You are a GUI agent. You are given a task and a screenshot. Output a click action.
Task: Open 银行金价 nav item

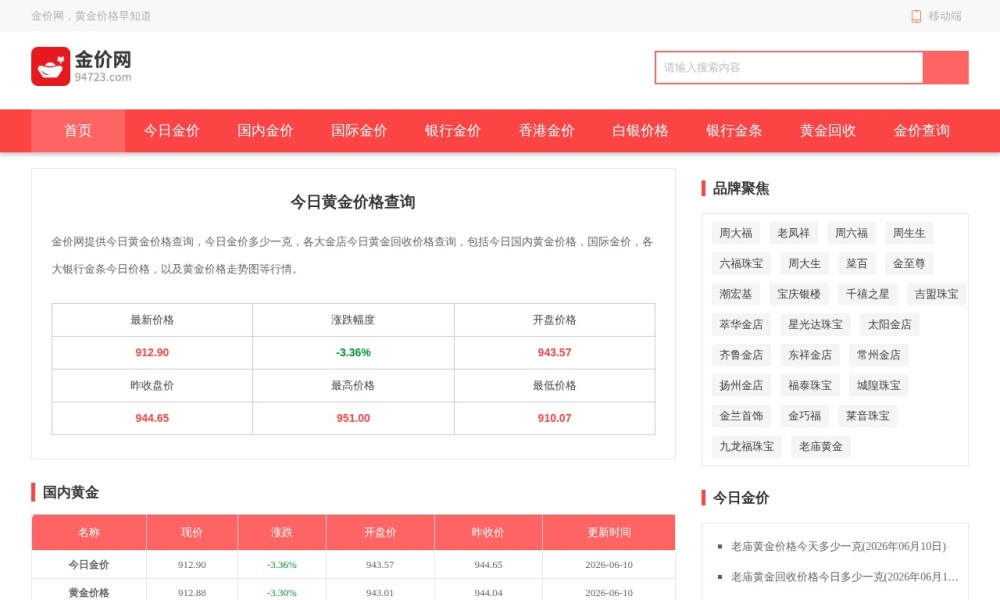[453, 131]
